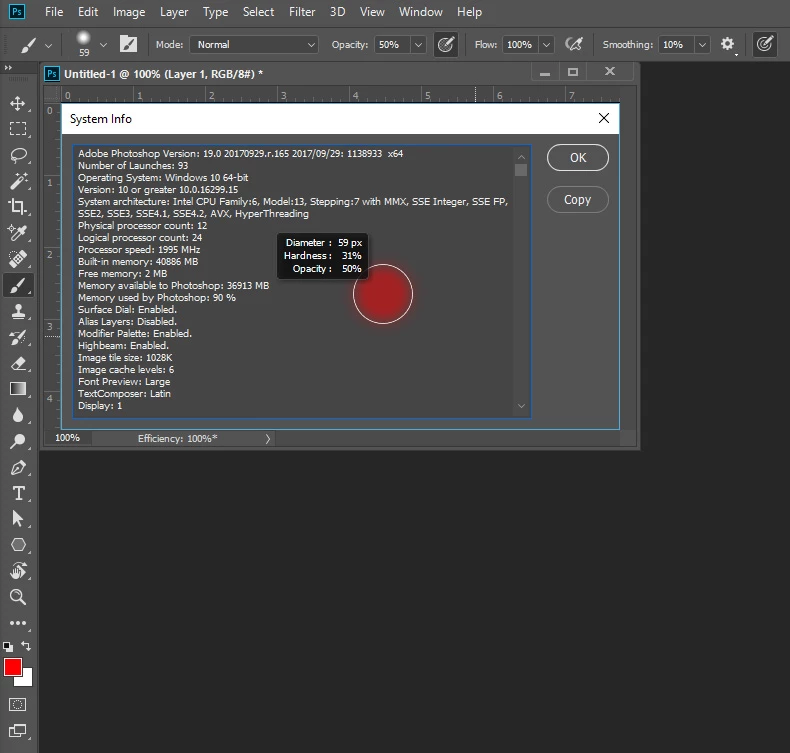This screenshot has height=753, width=790.
Task: Select the Hand tool
Action: (x=18, y=571)
